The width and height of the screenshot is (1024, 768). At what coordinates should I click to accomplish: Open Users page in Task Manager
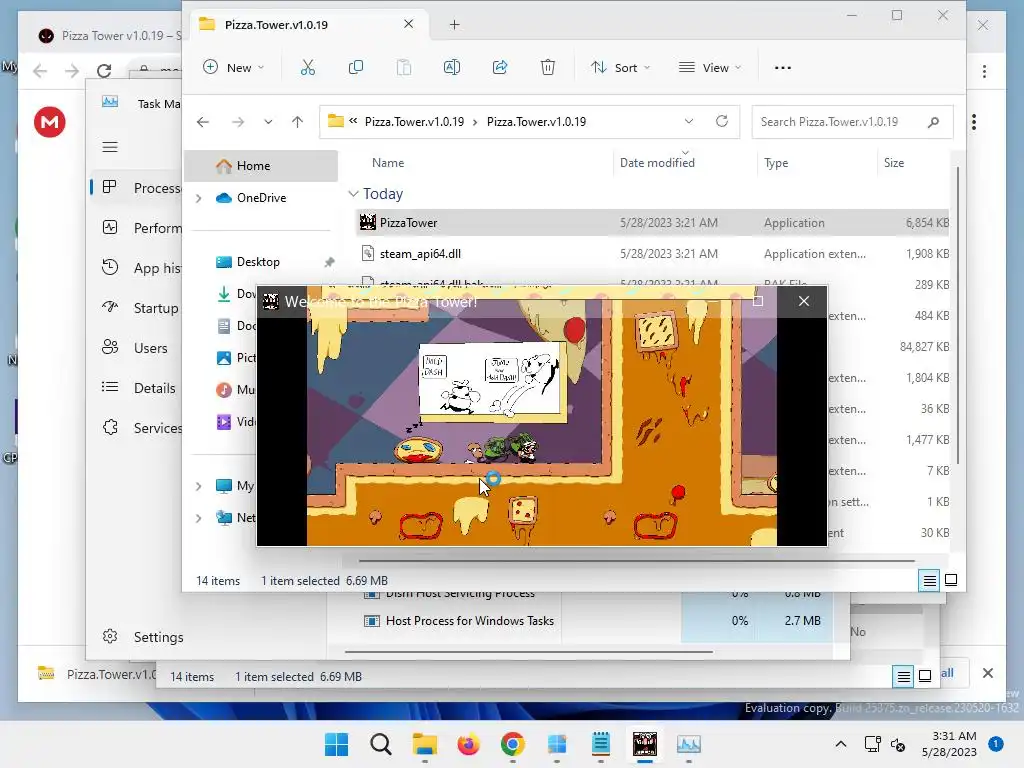tap(137, 348)
